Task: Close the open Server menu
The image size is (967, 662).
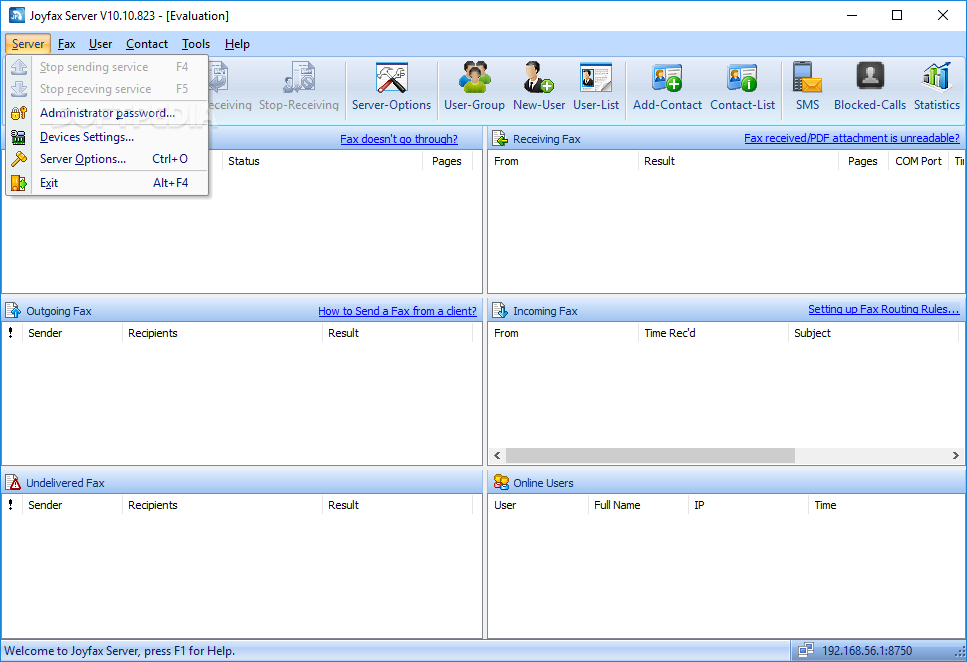Action: pos(28,44)
